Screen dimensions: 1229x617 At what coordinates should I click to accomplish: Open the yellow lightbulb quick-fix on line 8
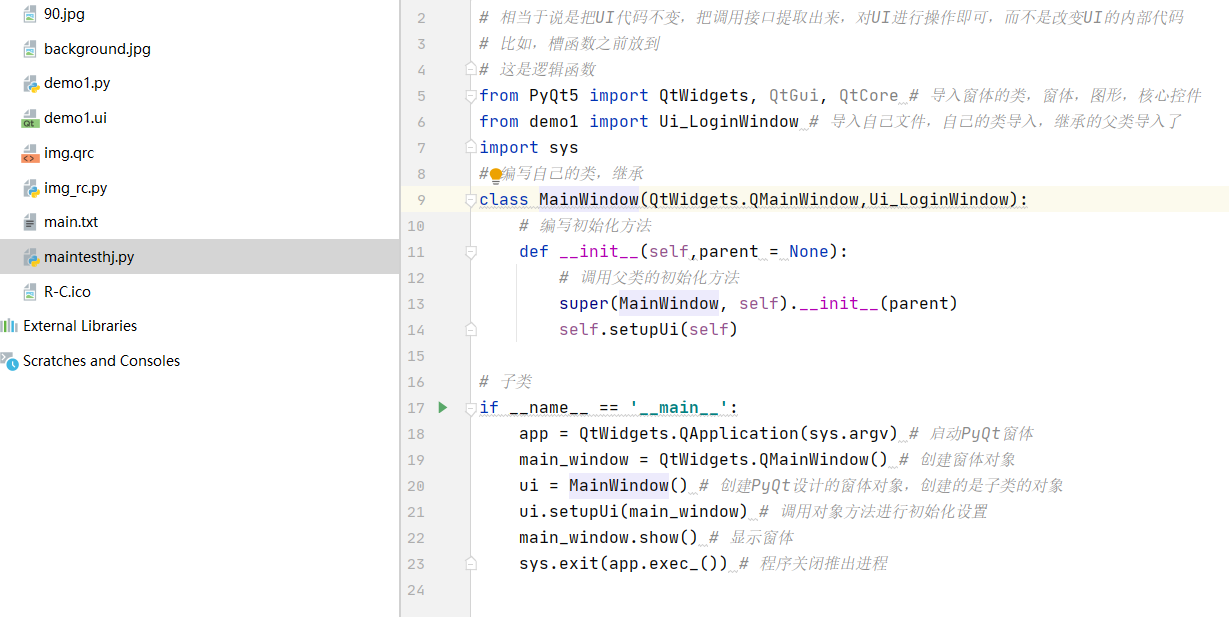tap(496, 175)
